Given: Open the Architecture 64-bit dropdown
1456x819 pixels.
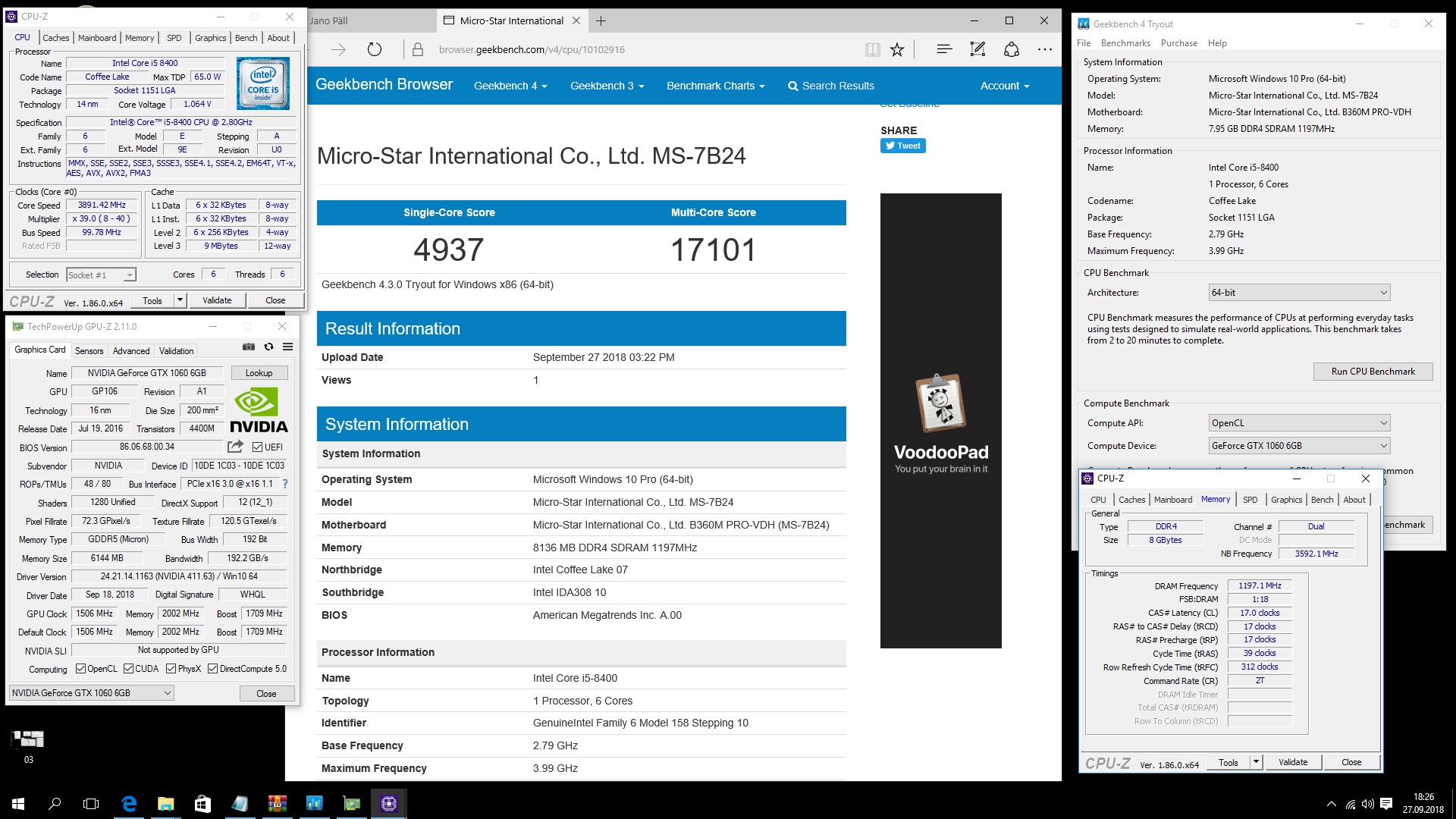Looking at the screenshot, I should click(x=1300, y=293).
